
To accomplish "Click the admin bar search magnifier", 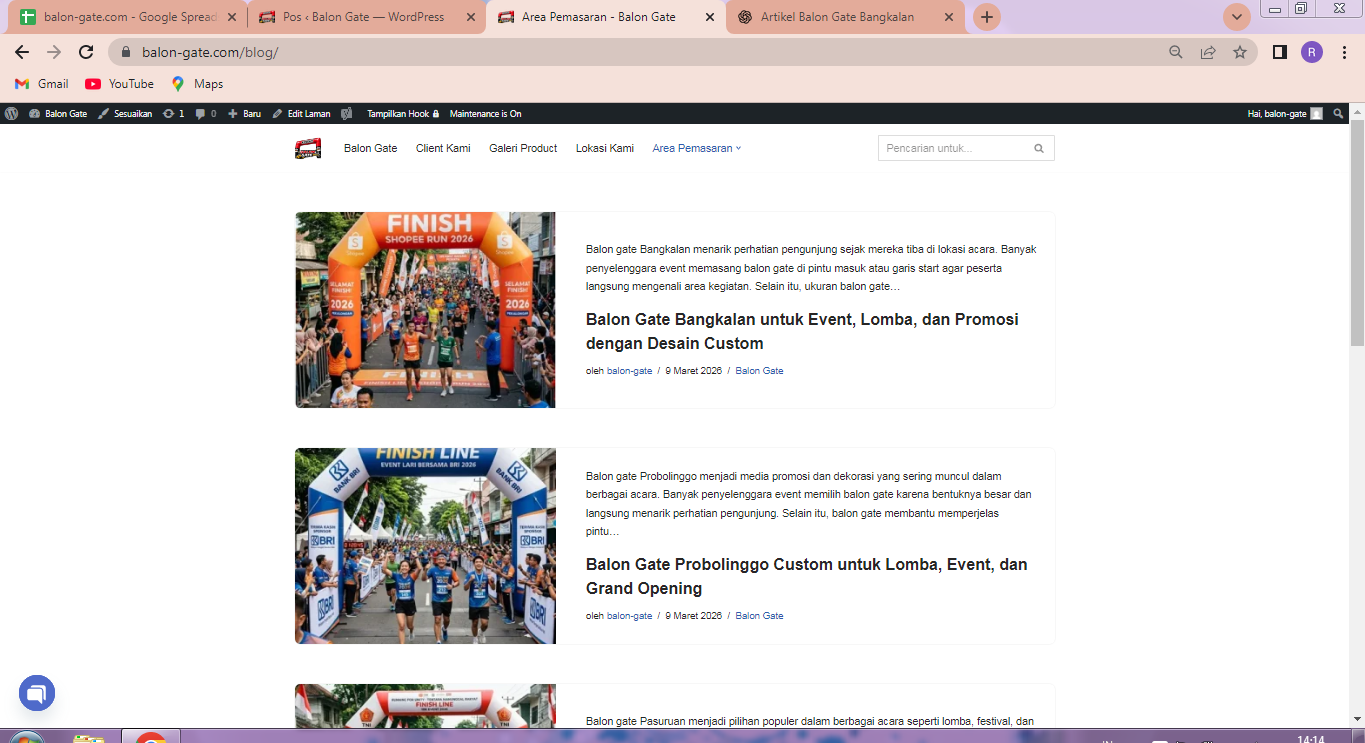I will [1339, 114].
